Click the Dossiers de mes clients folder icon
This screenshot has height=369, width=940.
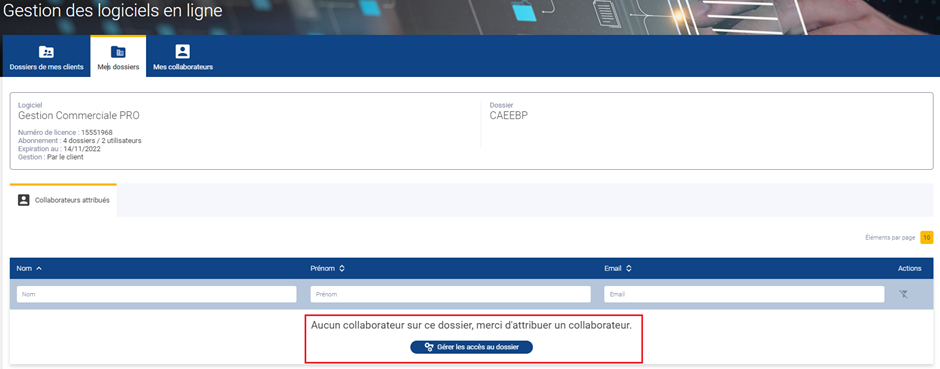pos(46,52)
